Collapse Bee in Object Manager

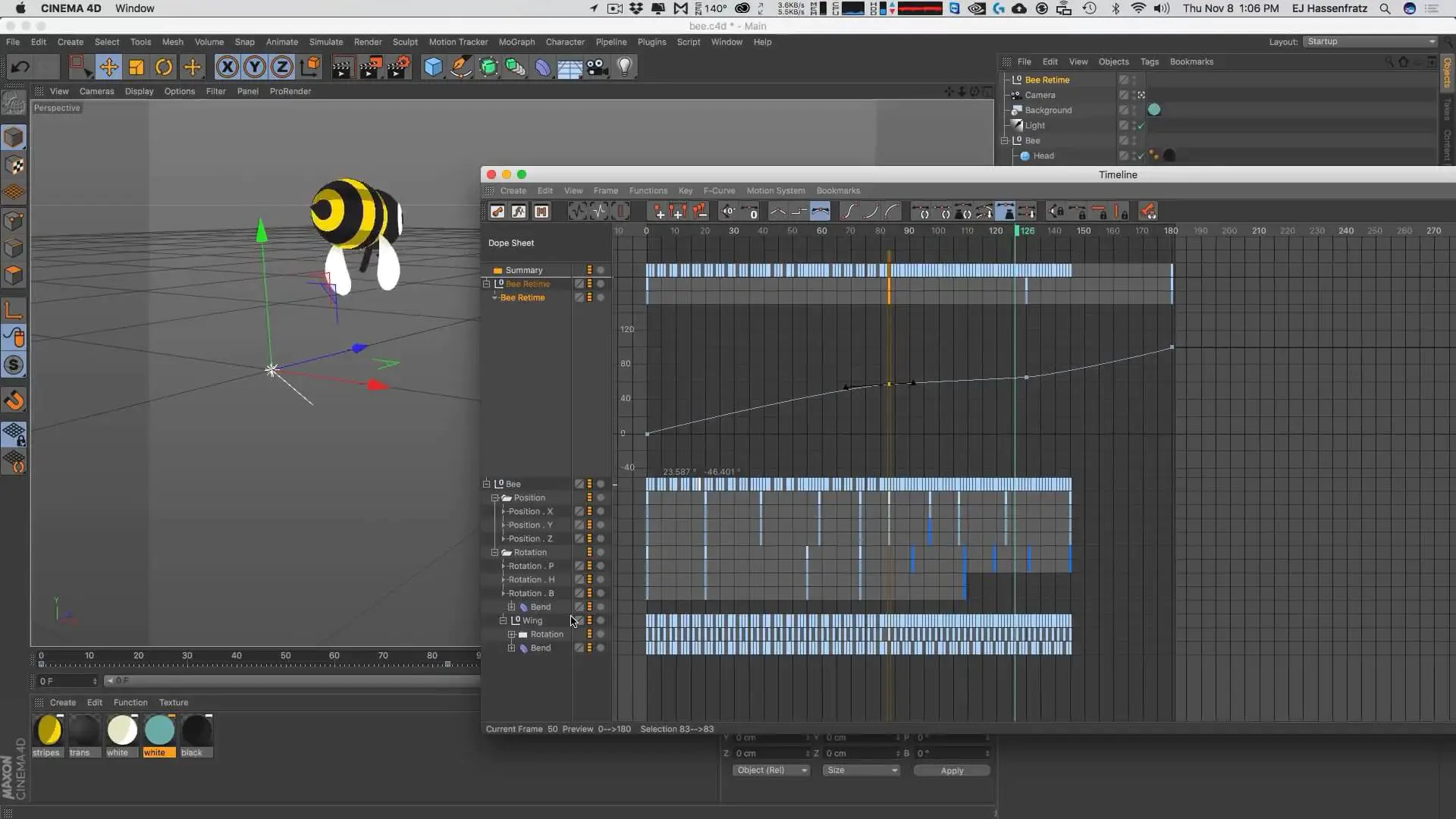pyautogui.click(x=1005, y=140)
